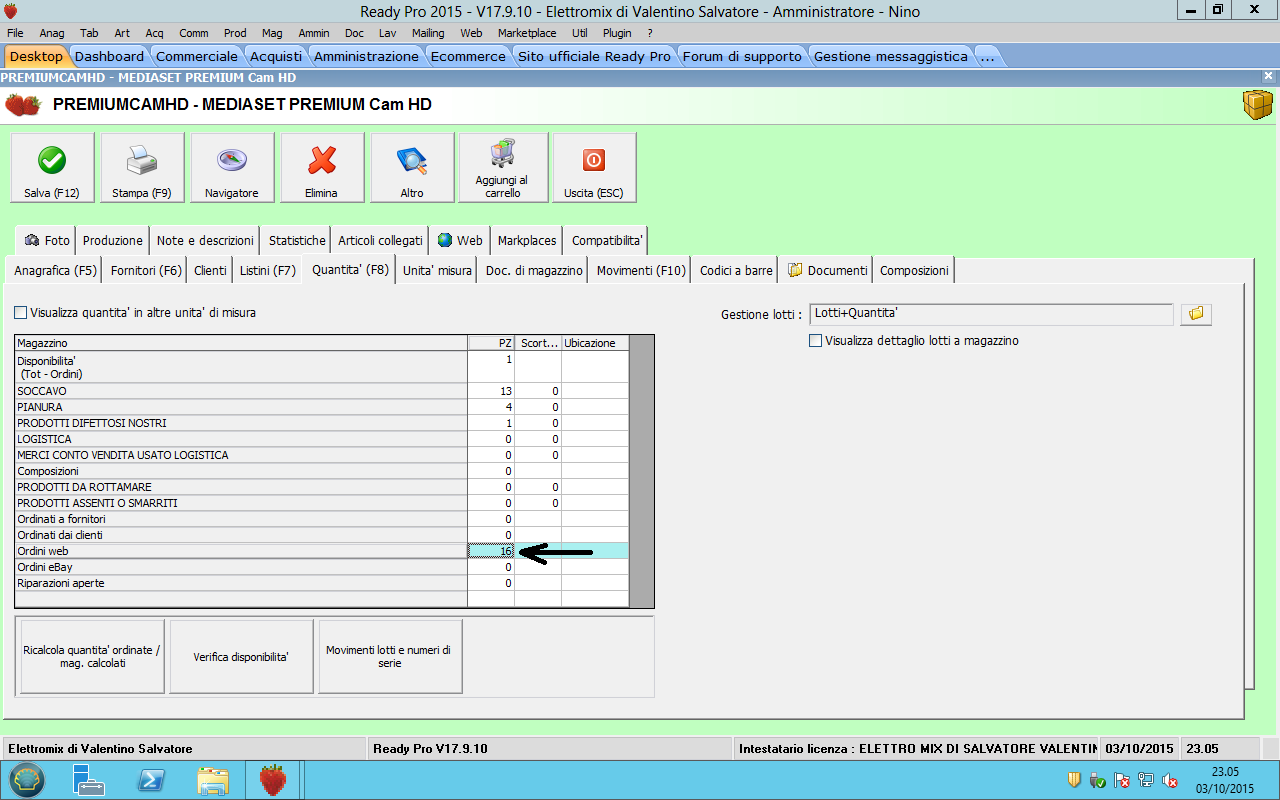The height and width of the screenshot is (800, 1280).
Task: Open the Statistiche tab
Action: [x=297, y=241]
